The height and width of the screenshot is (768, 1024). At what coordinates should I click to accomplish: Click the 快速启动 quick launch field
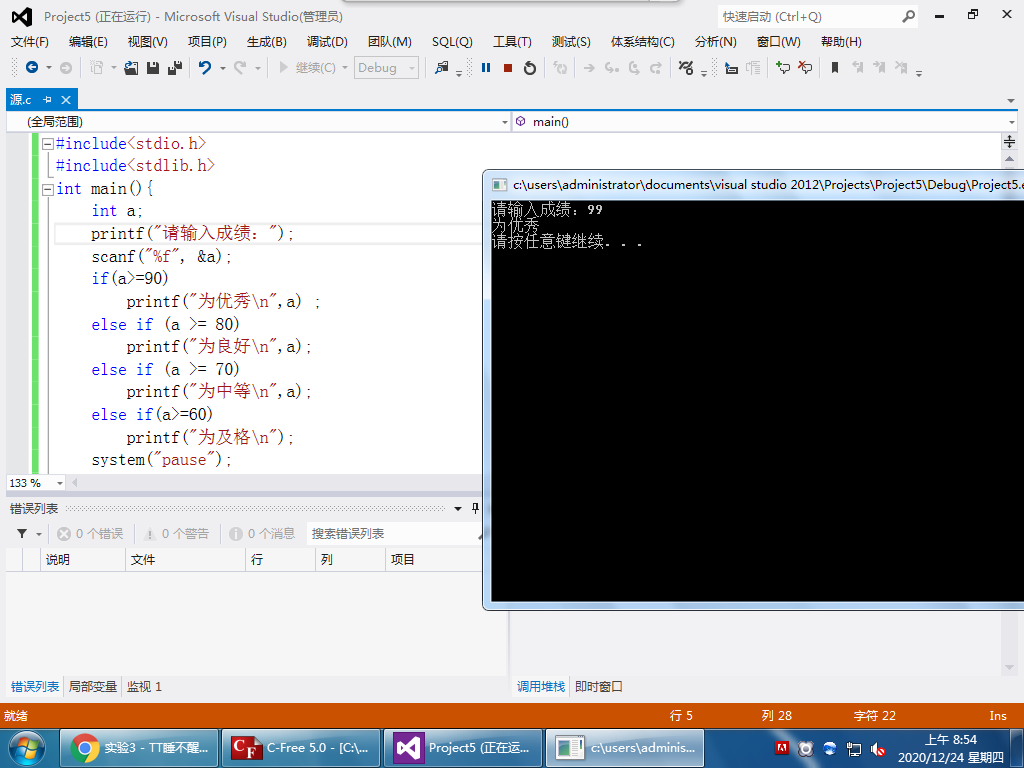(x=810, y=16)
